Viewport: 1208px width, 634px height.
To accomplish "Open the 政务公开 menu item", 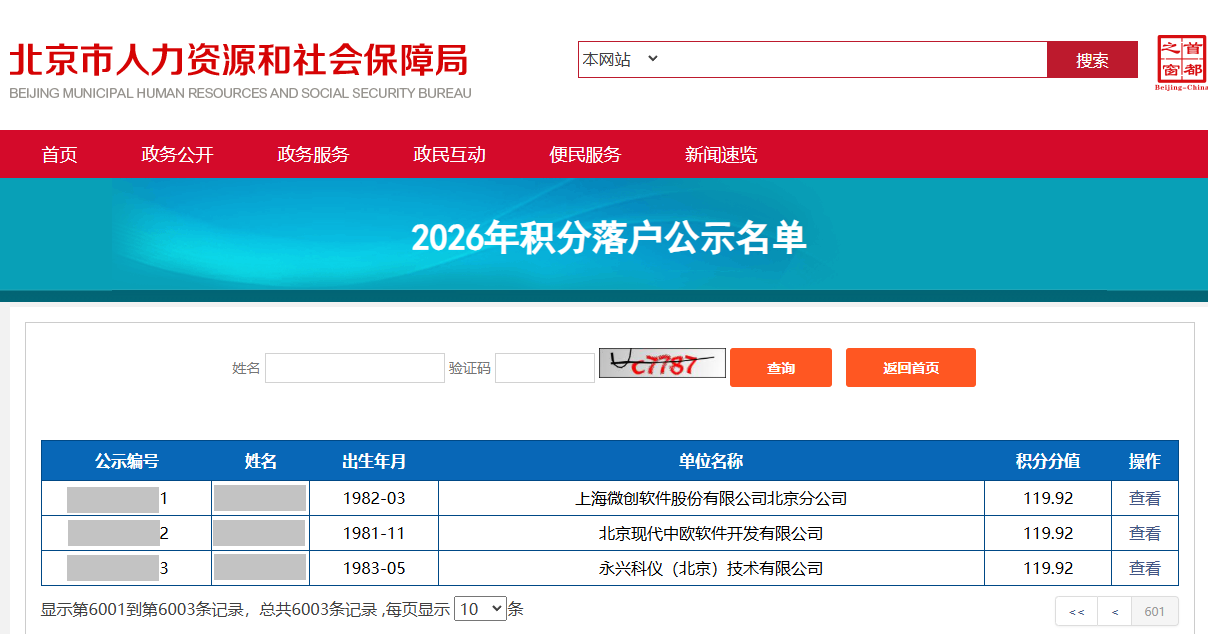I will [x=177, y=154].
